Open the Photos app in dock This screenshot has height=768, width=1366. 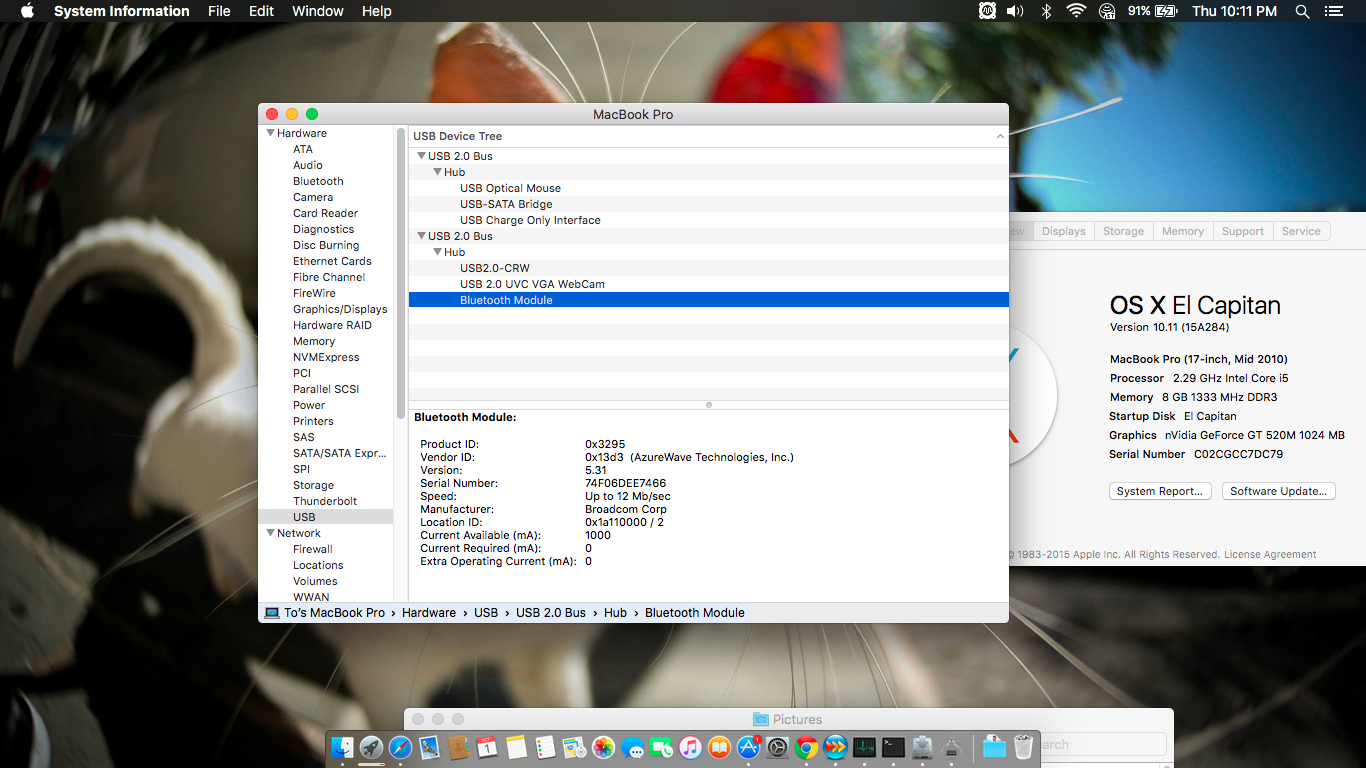pyautogui.click(x=603, y=747)
